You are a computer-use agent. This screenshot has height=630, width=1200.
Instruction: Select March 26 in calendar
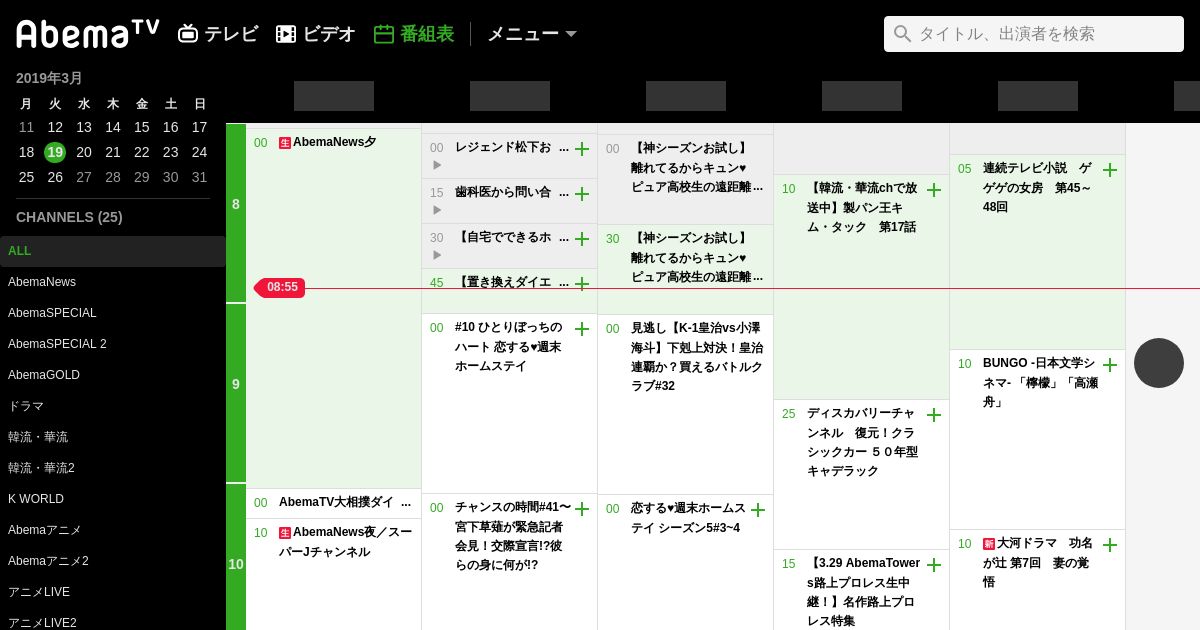[x=55, y=177]
